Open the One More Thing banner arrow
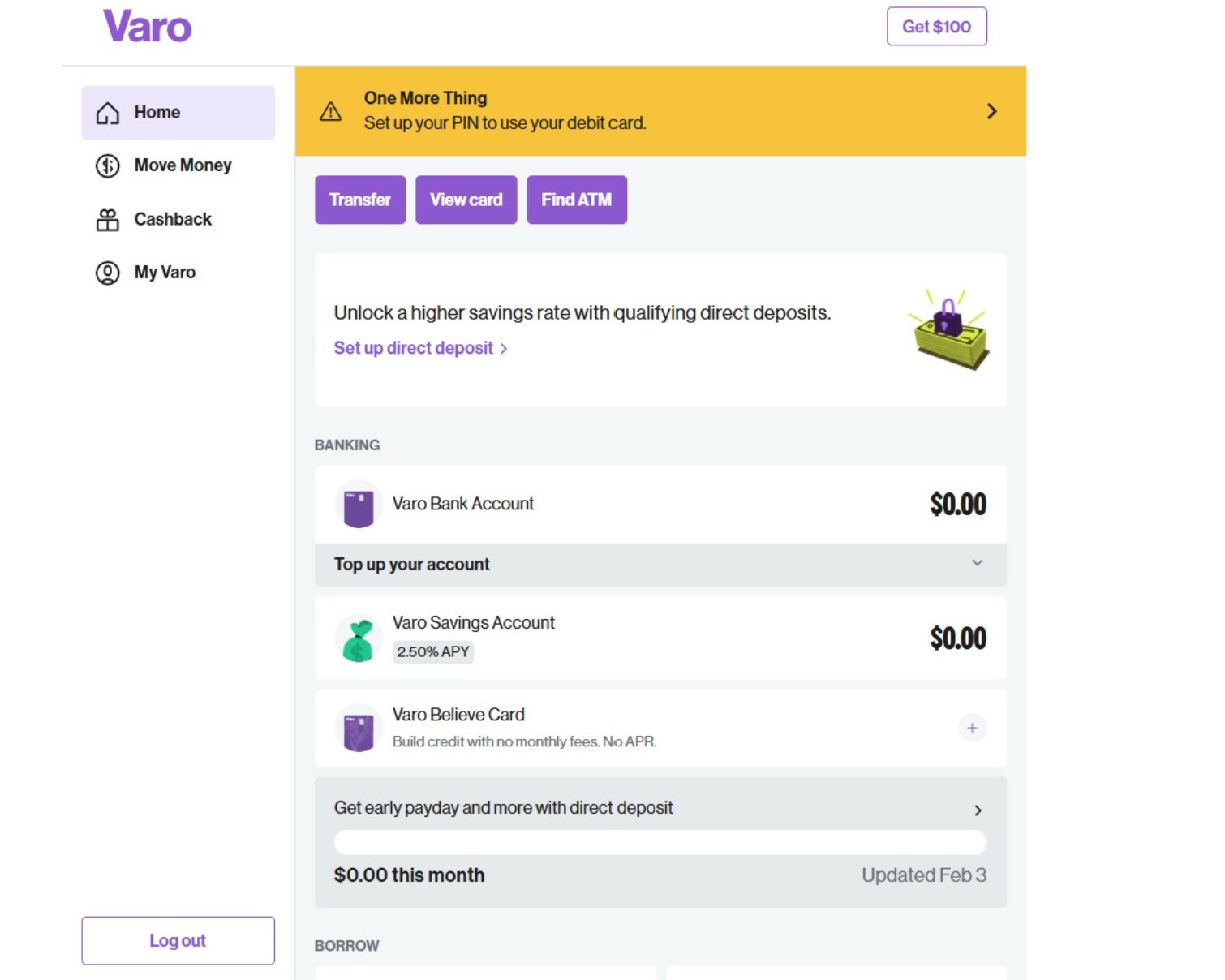The image size is (1225, 980). click(991, 111)
